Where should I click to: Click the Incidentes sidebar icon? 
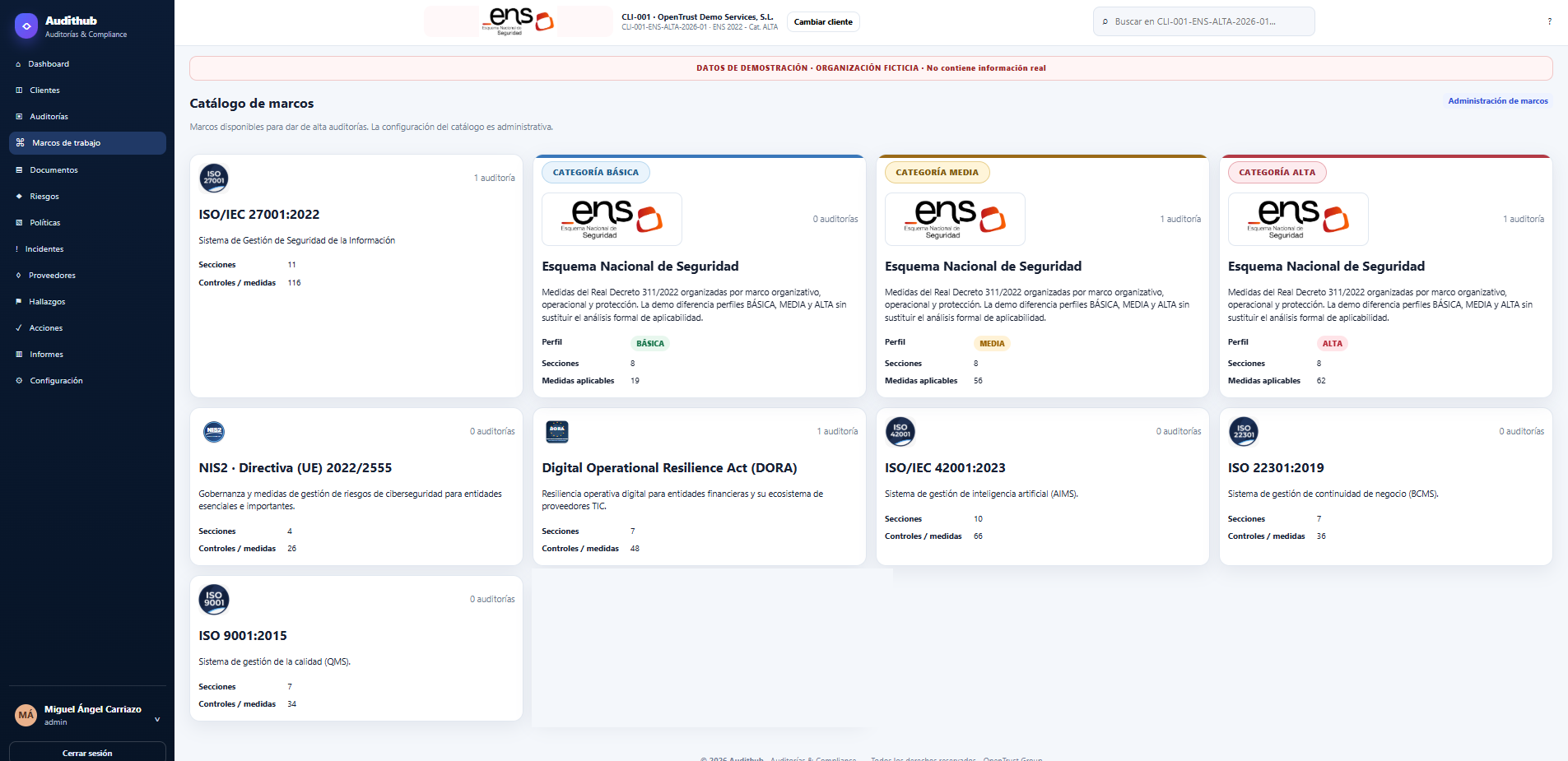[x=16, y=248]
